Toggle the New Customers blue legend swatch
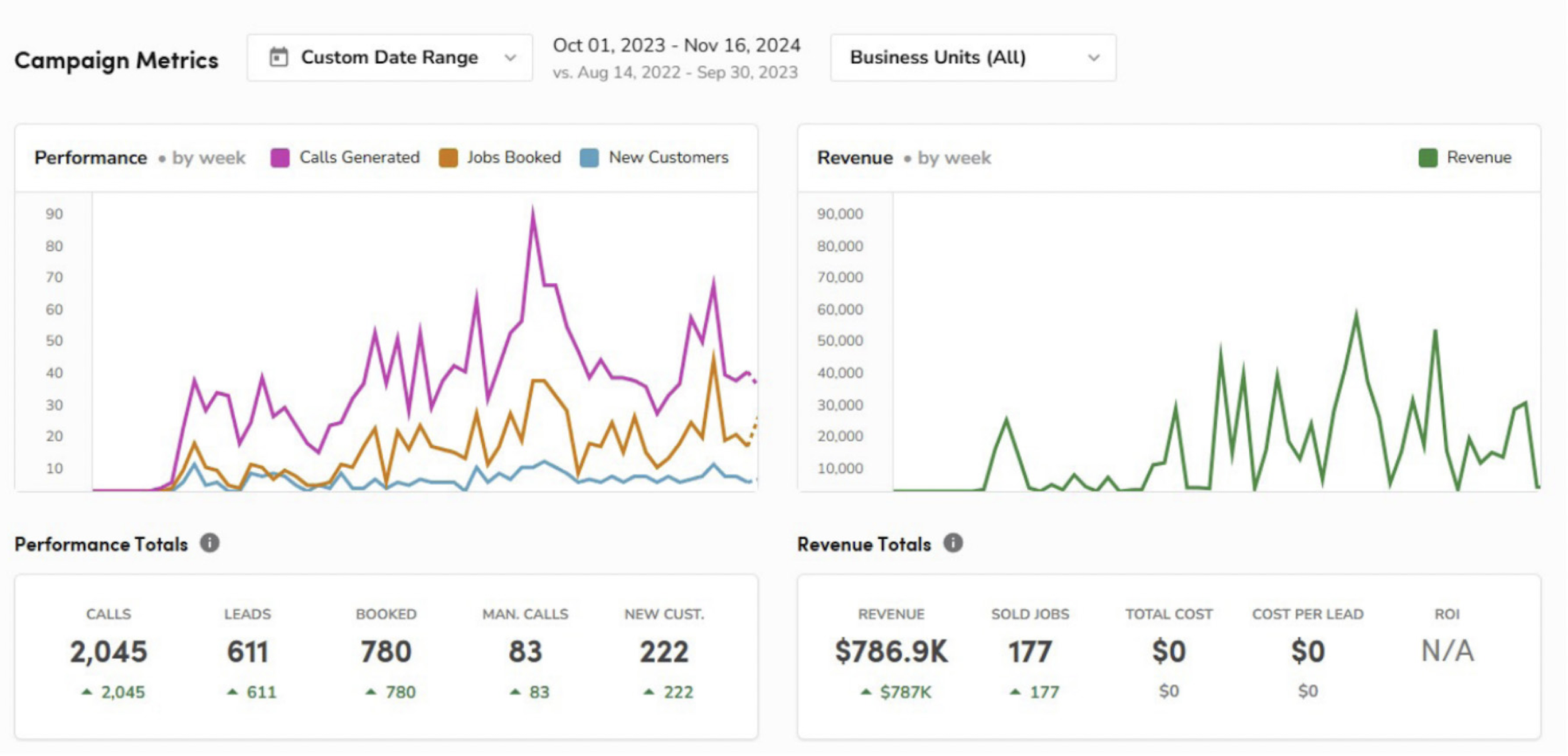The image size is (1568, 756). pyautogui.click(x=589, y=157)
